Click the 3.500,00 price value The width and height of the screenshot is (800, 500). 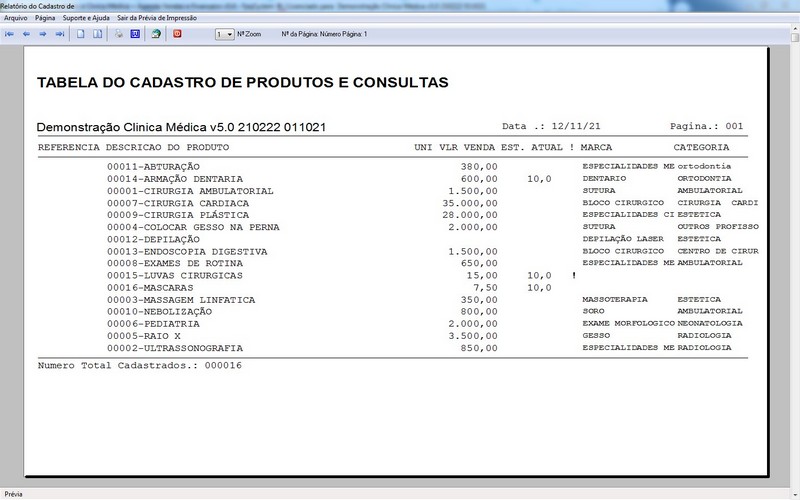pos(473,336)
